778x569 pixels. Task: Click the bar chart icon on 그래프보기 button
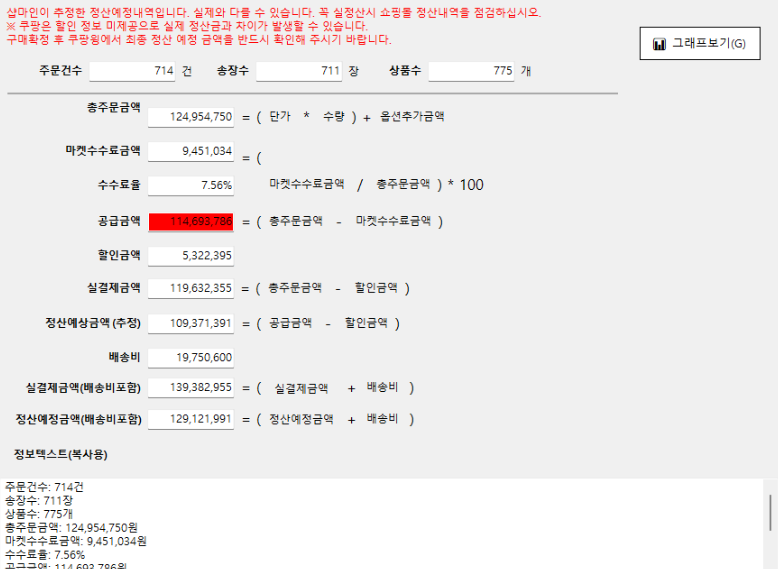tap(659, 44)
